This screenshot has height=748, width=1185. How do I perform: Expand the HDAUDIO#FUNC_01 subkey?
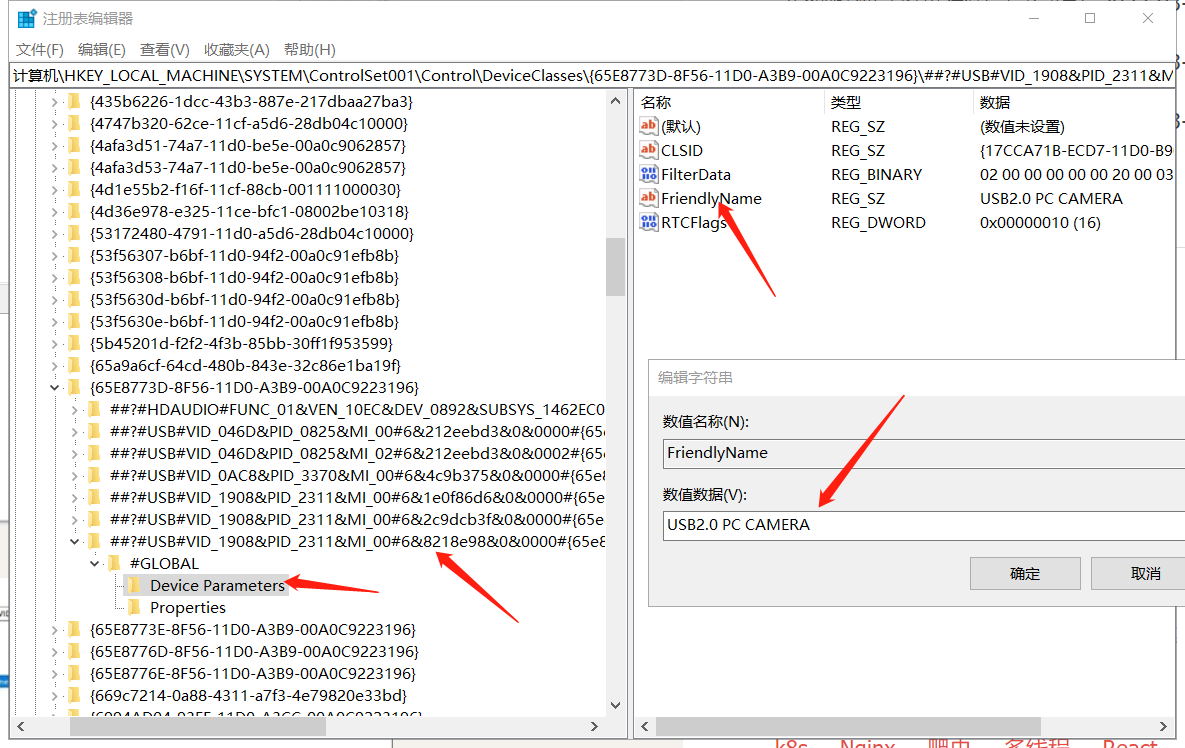point(75,409)
